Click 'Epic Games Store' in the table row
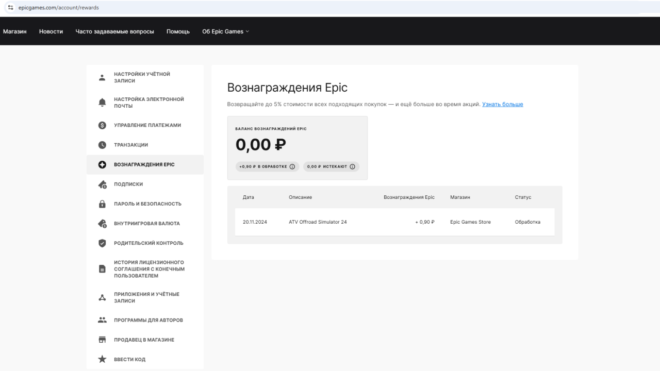Image resolution: width=660 pixels, height=371 pixels. 470,222
